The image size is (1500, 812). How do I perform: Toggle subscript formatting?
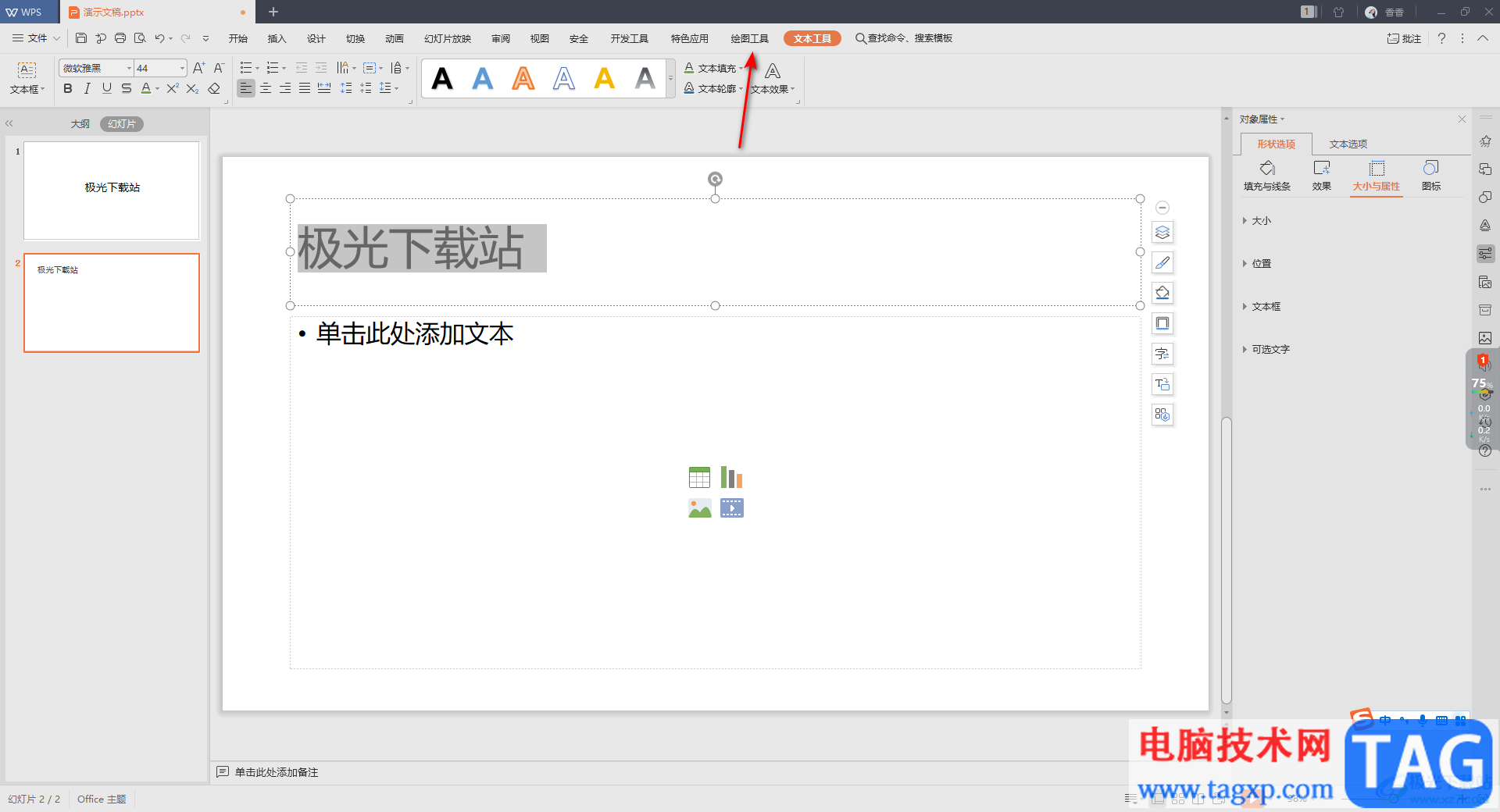[192, 88]
